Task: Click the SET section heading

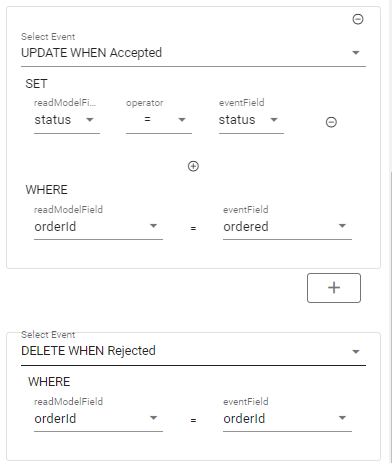Action: coord(36,84)
